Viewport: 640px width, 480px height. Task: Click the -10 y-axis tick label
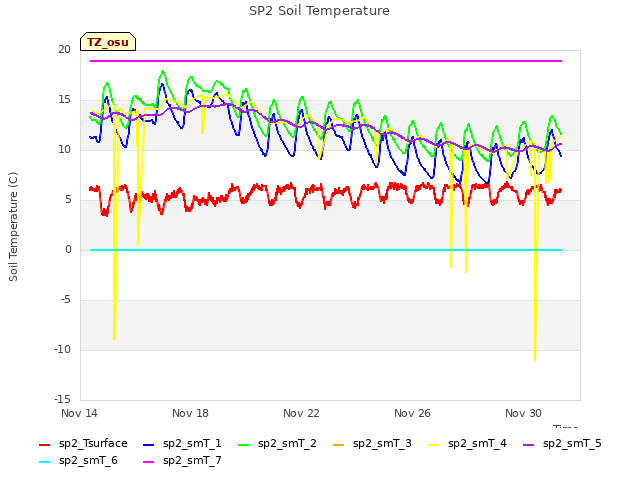click(62, 350)
